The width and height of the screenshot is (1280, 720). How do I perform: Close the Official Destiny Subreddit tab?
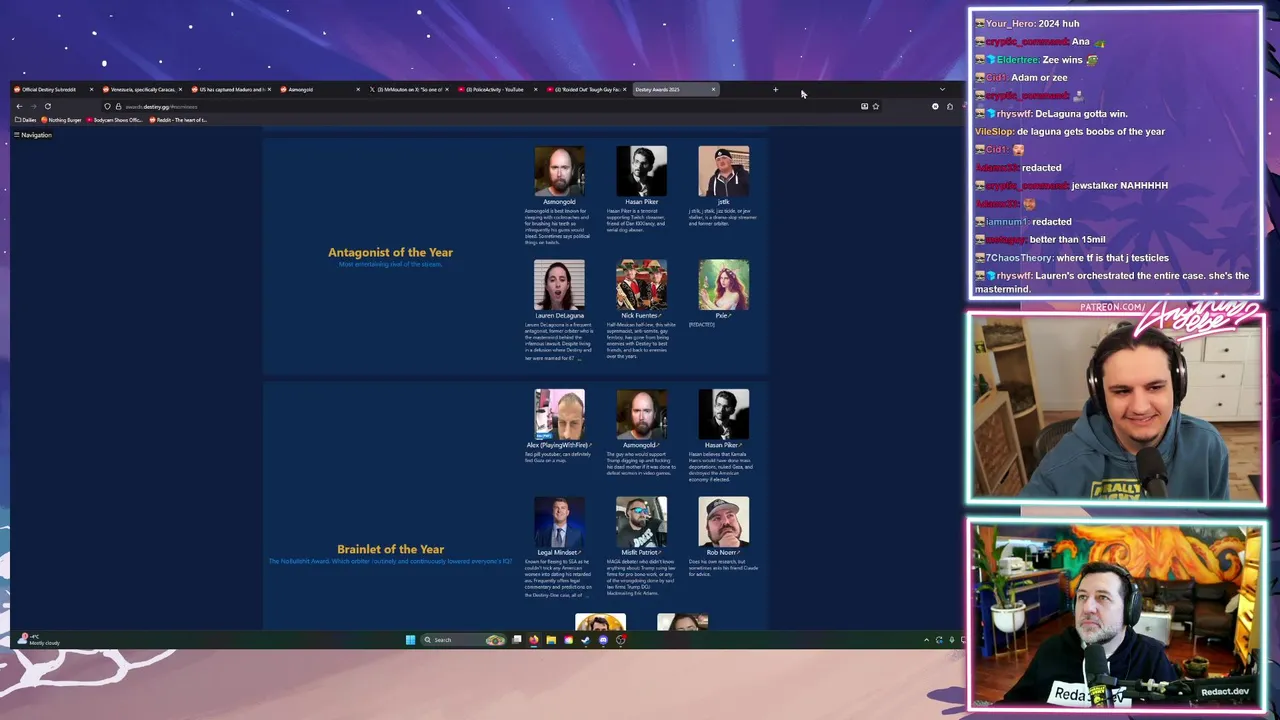(x=91, y=90)
